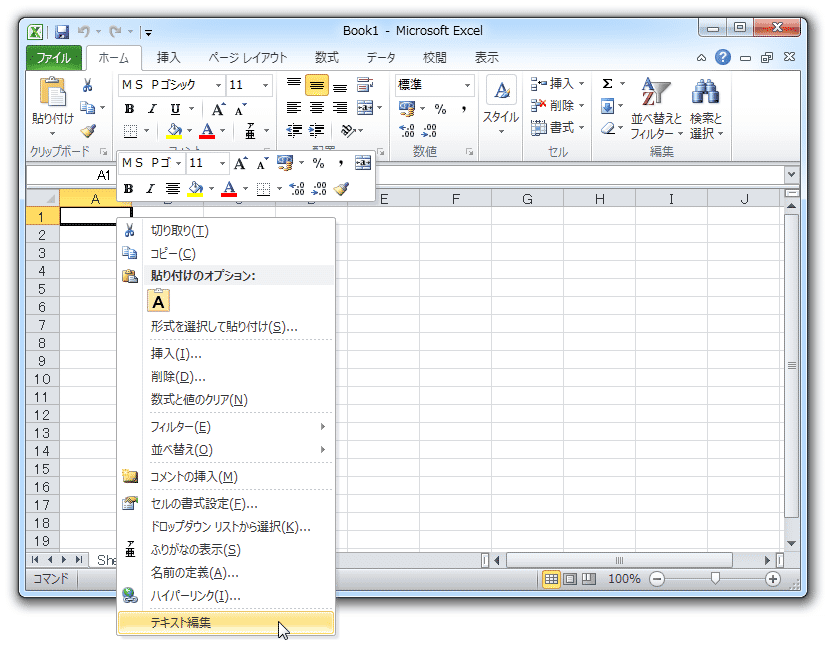Click the Clear eraser icon in editing group
Viewport: 830px width, 650px height.
pyautogui.click(x=608, y=128)
